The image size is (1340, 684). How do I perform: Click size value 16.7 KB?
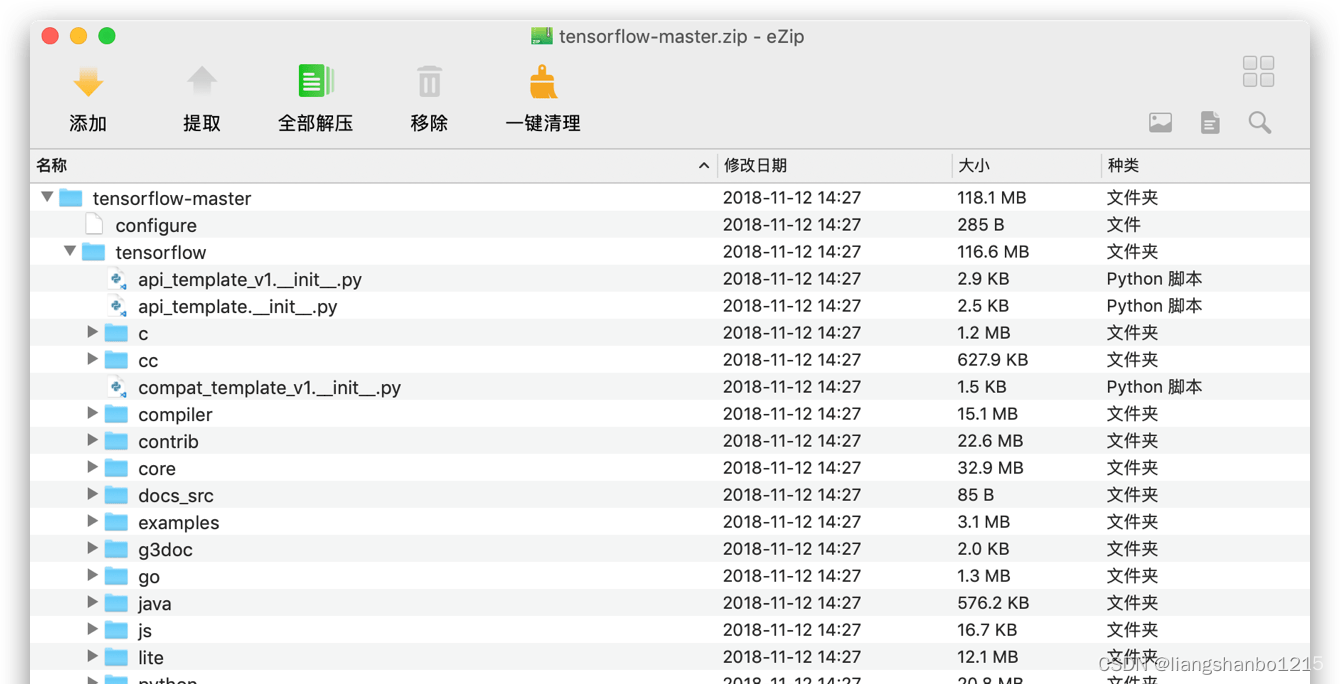coord(987,630)
